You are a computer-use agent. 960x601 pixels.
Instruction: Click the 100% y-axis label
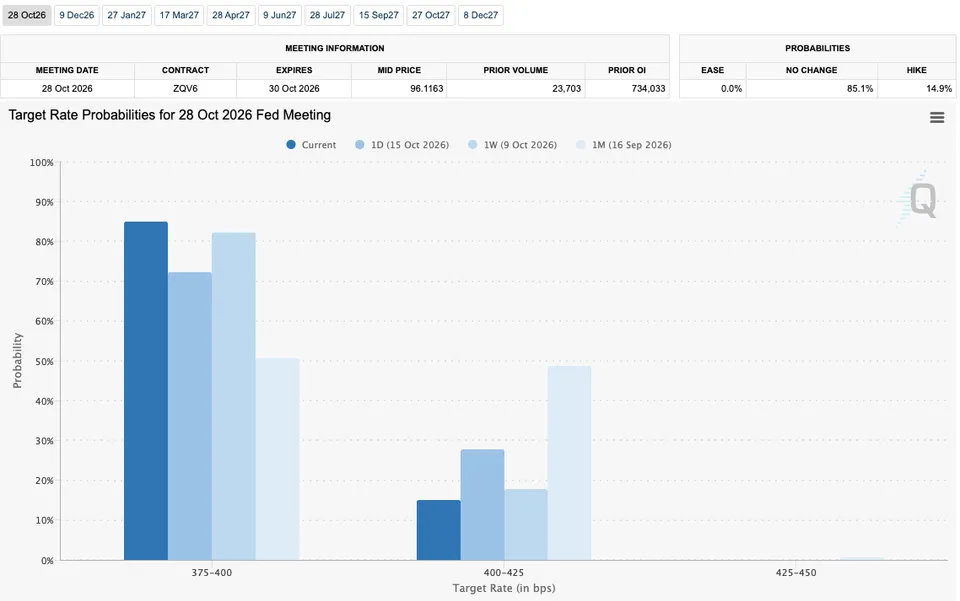point(42,163)
